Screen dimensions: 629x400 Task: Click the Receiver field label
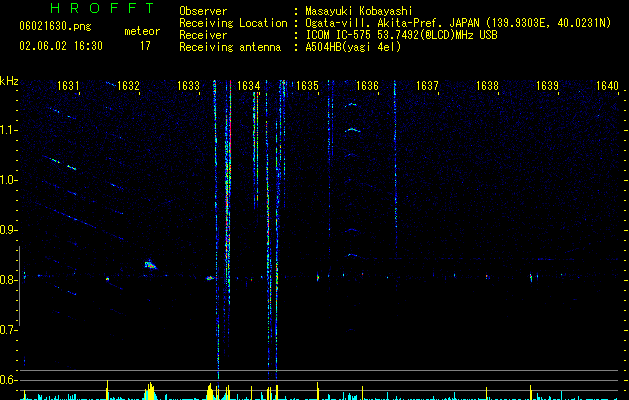[203, 35]
